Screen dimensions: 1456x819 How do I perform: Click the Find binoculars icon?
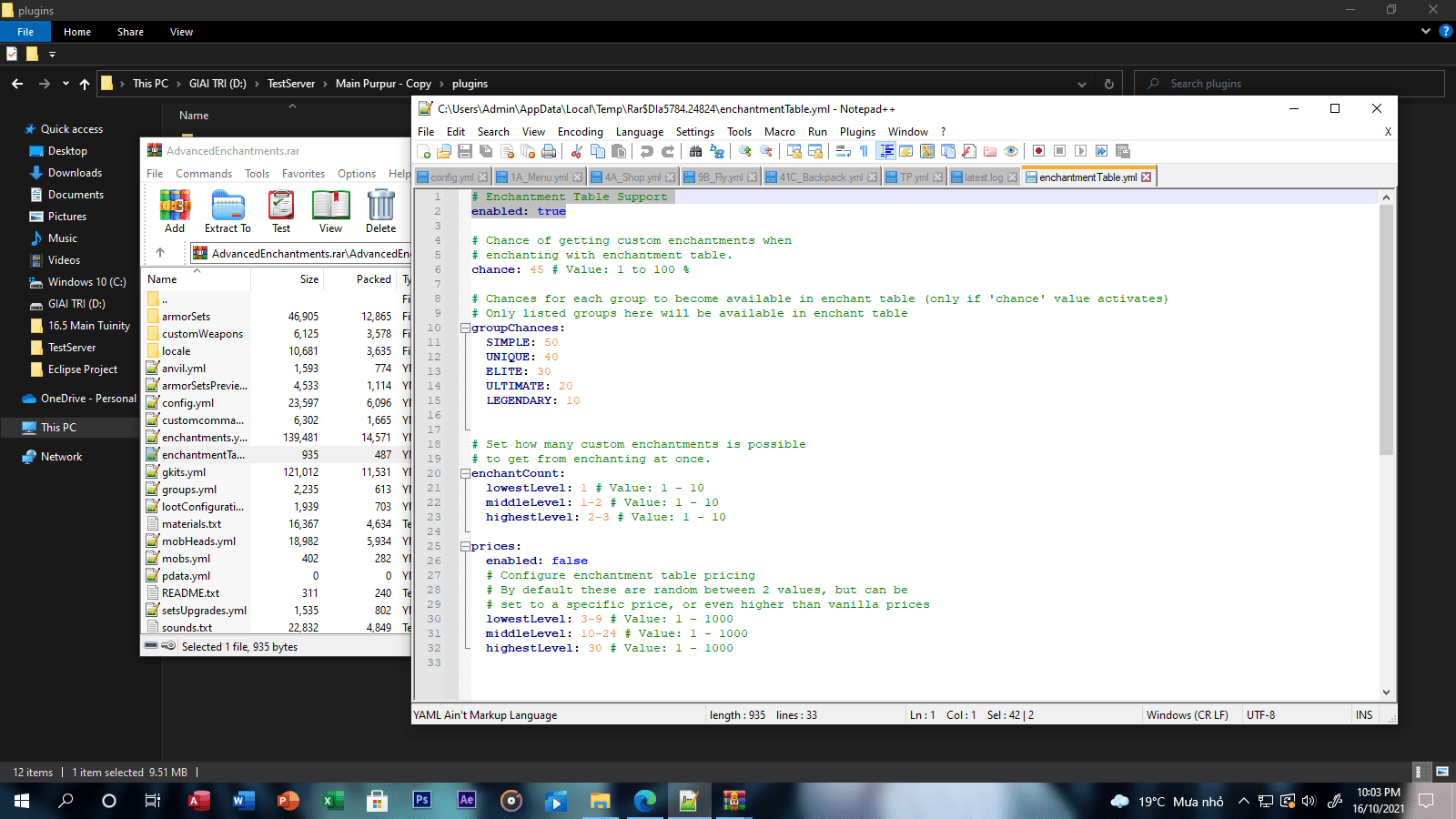(696, 151)
